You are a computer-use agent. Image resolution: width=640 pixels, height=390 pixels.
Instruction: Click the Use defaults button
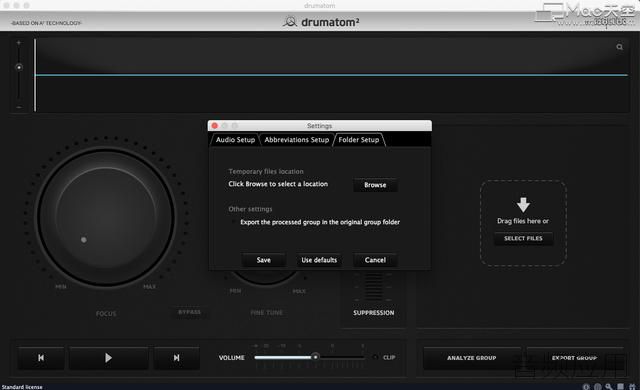coord(319,260)
